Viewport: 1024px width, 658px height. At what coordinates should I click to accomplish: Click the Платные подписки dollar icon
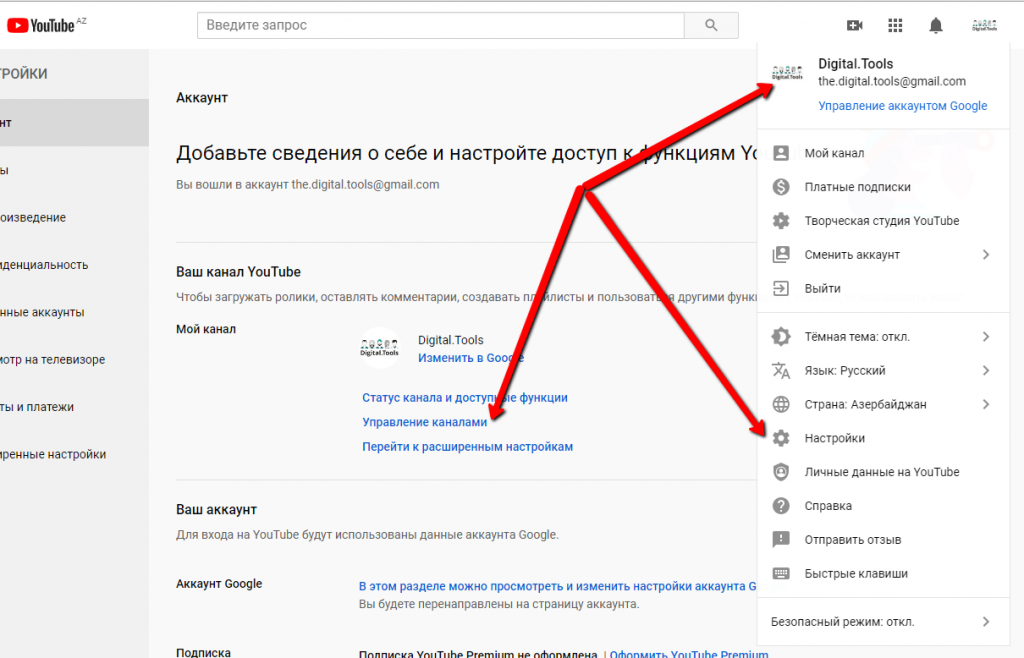pos(781,187)
